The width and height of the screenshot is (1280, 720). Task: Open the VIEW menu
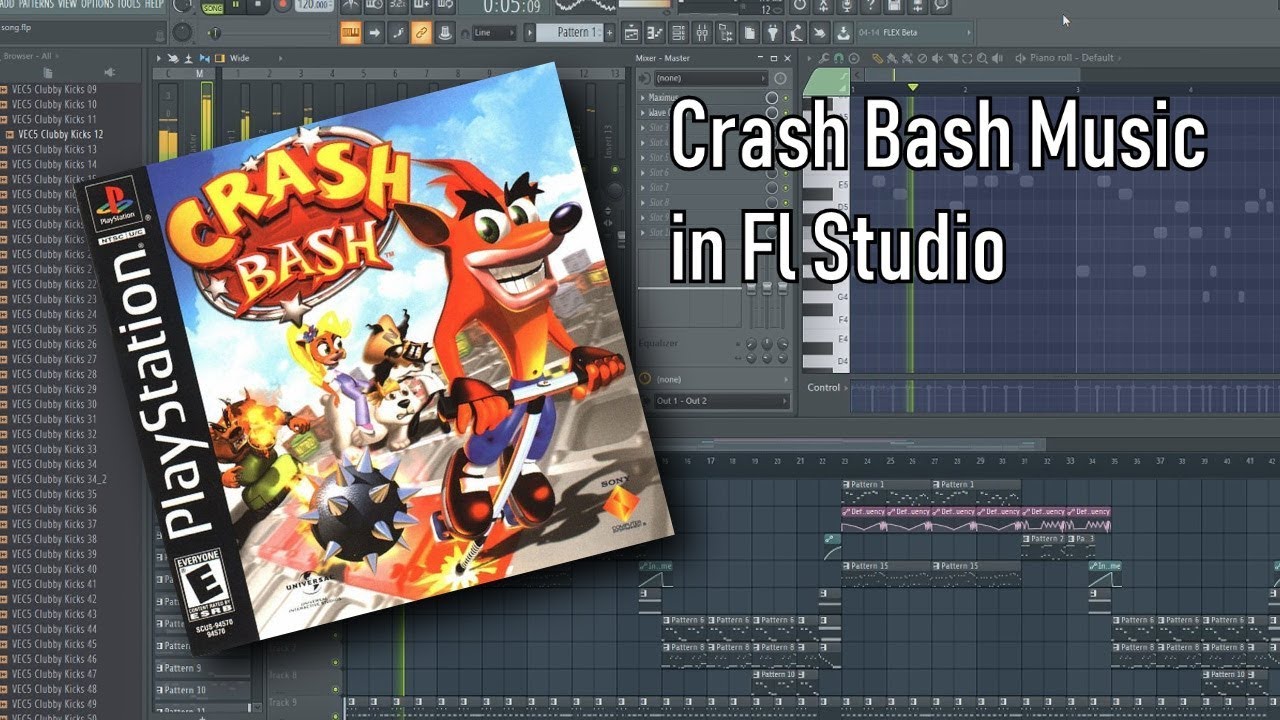pos(67,4)
